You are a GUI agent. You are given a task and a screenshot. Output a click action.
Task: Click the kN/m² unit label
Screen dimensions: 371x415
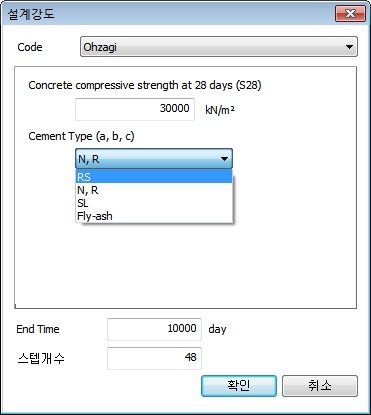click(x=220, y=110)
